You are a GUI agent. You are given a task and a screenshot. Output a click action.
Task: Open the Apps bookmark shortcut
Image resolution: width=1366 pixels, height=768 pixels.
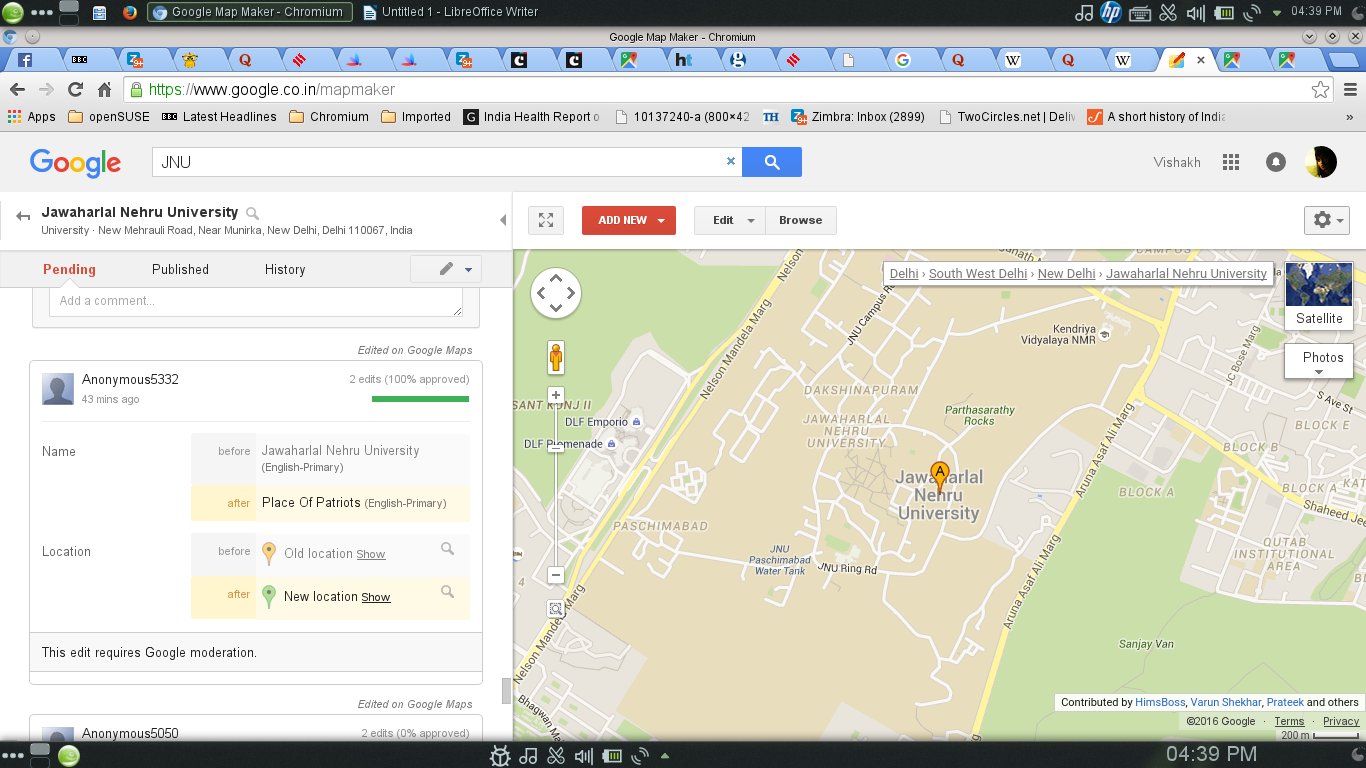tap(31, 116)
